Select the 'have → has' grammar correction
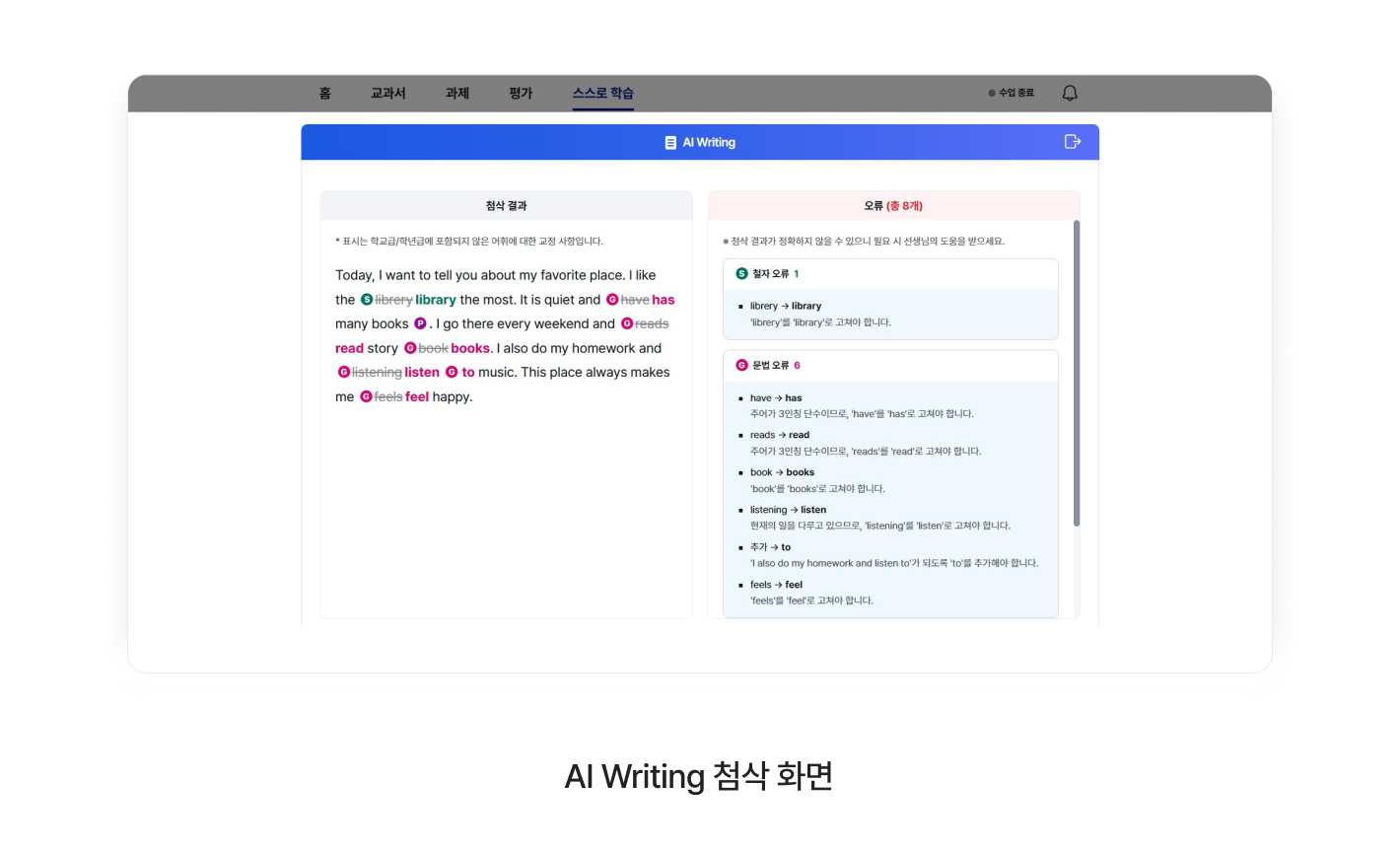This screenshot has width=1400, height=851. pyautogui.click(x=776, y=398)
